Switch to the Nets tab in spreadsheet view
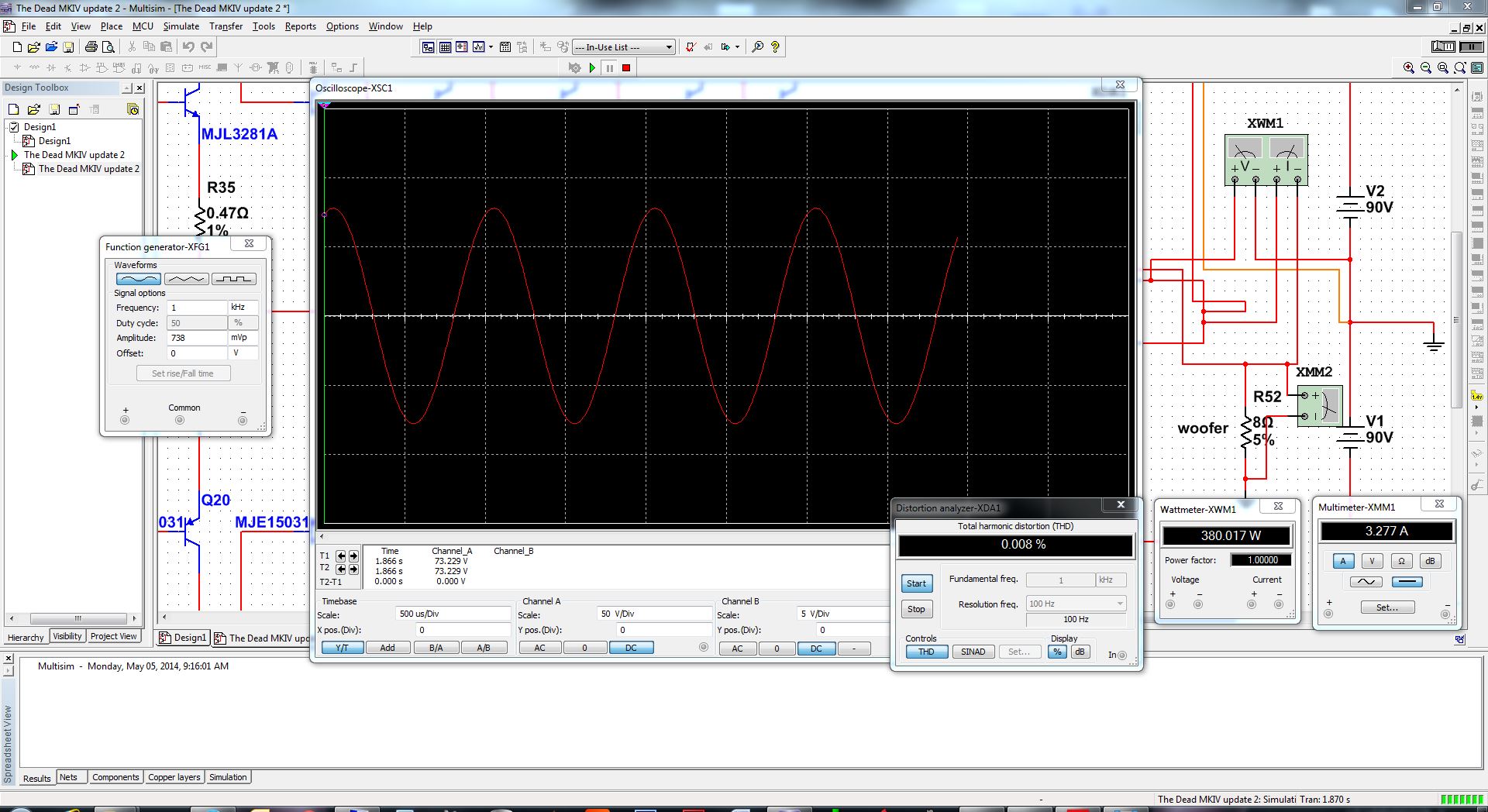The image size is (1488, 812). (68, 777)
